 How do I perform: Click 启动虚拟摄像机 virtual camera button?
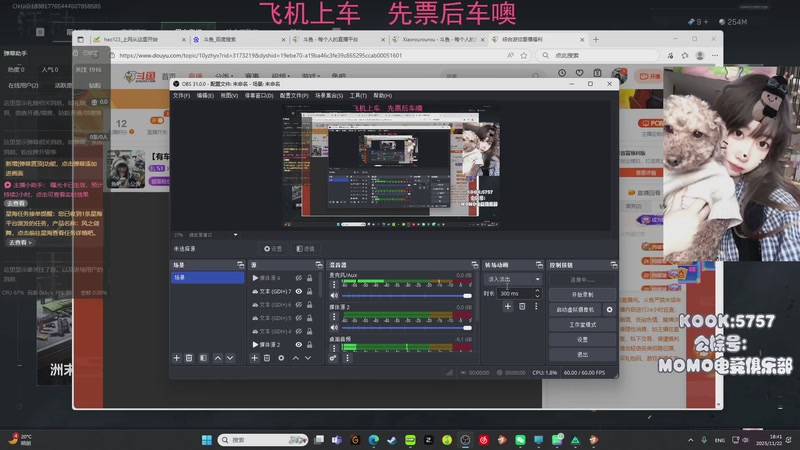(x=576, y=310)
